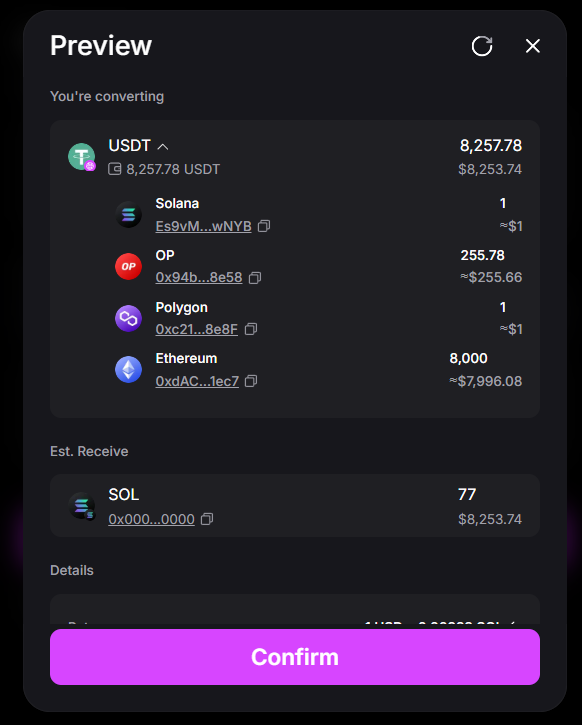Screen dimensions: 582x725
Task: Click the Solana chain logo
Action: pos(129,215)
